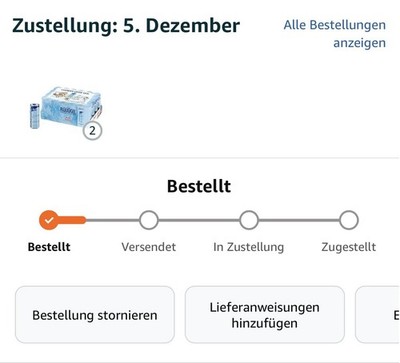Click the In Zustellung status label
The image size is (400, 363).
249,247
